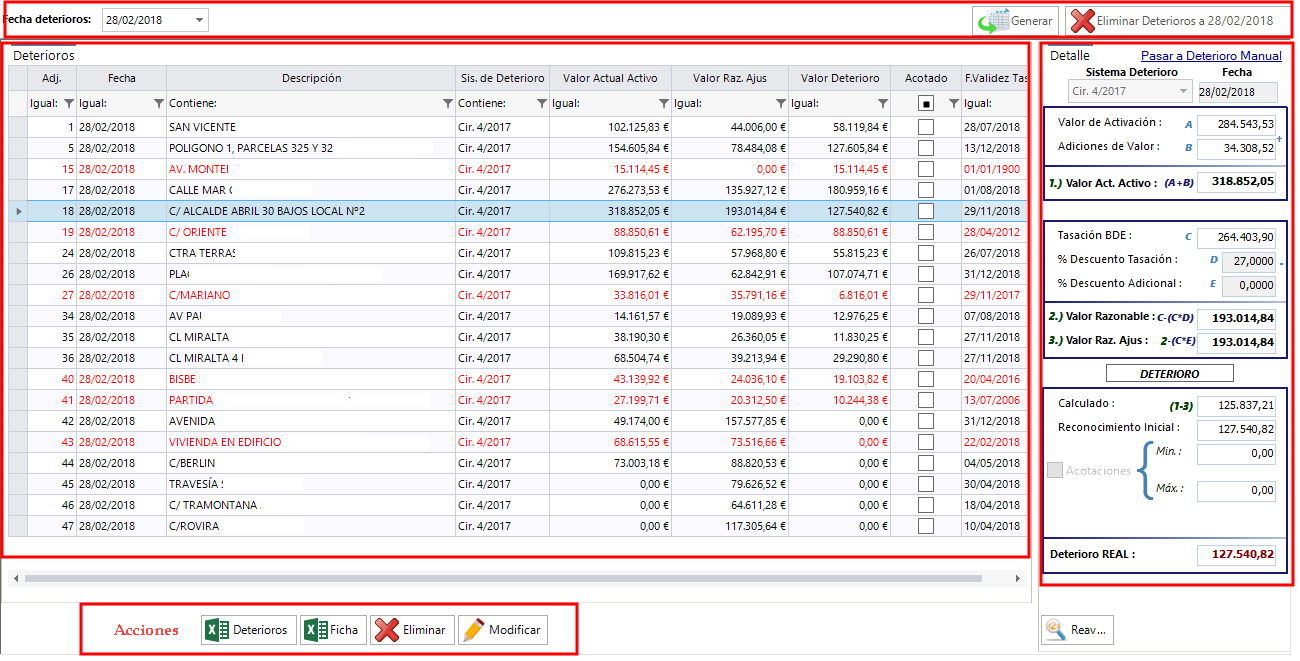Select the C/ROVIRA description cell
The image size is (1300, 661).
(311, 526)
